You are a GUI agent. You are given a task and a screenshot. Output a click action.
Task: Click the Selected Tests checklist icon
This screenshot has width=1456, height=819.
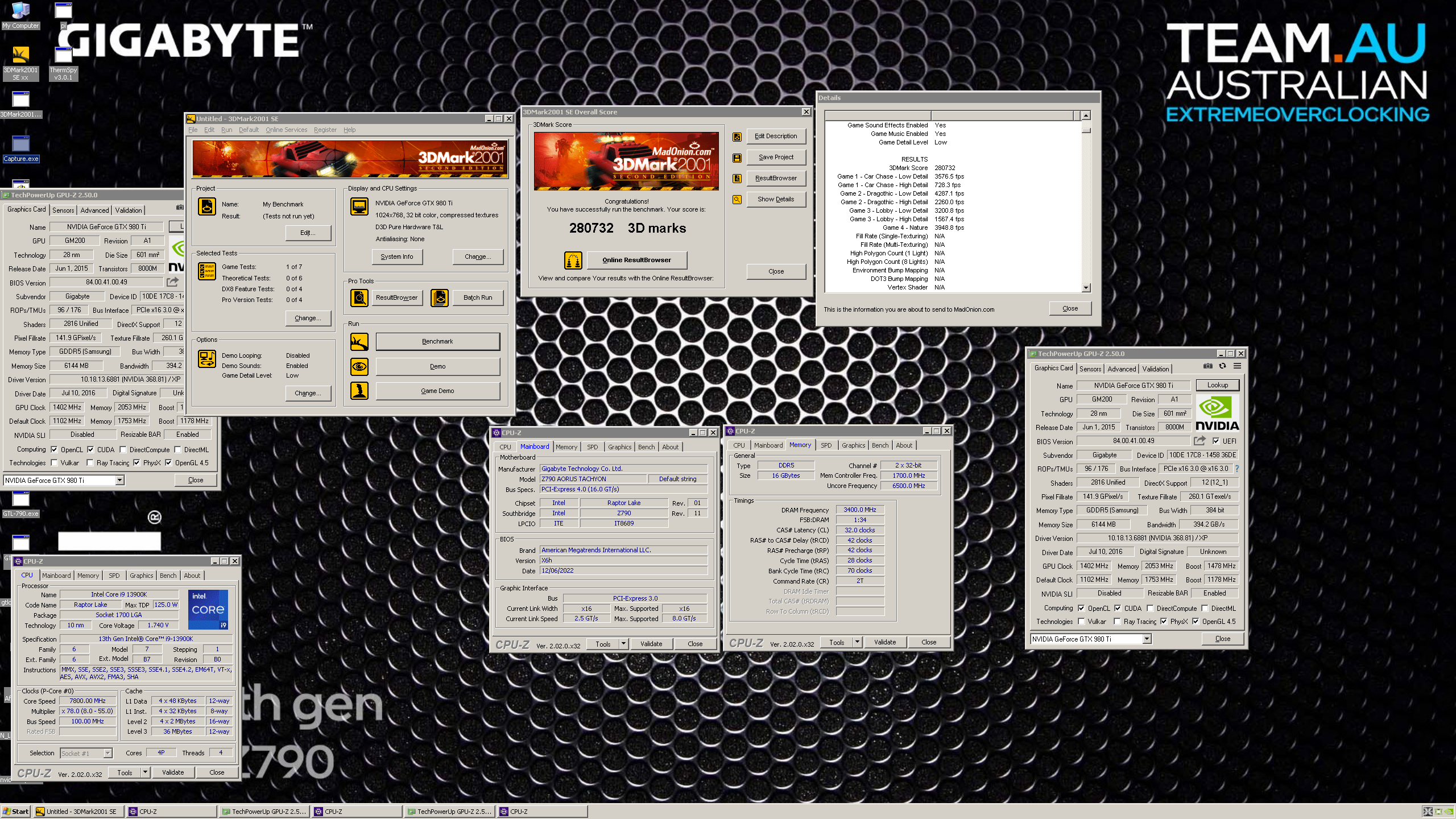point(207,271)
